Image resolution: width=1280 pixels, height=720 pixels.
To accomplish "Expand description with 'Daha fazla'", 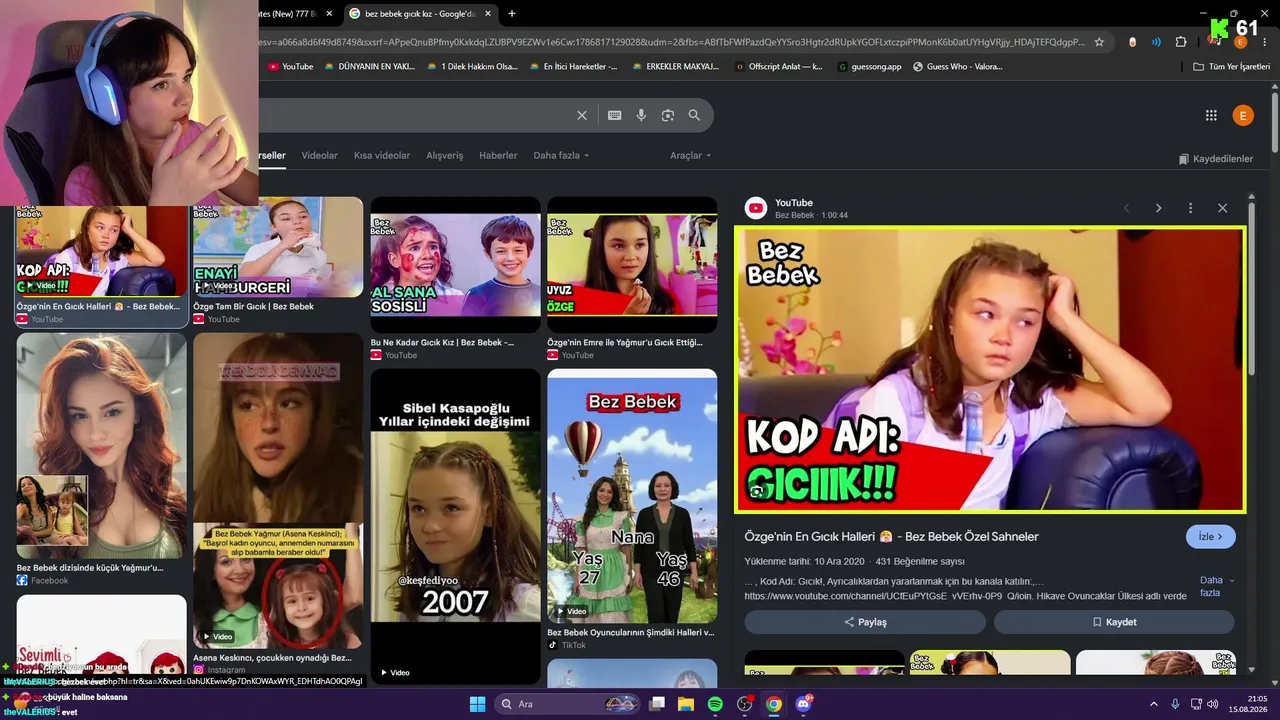I will (x=1216, y=586).
